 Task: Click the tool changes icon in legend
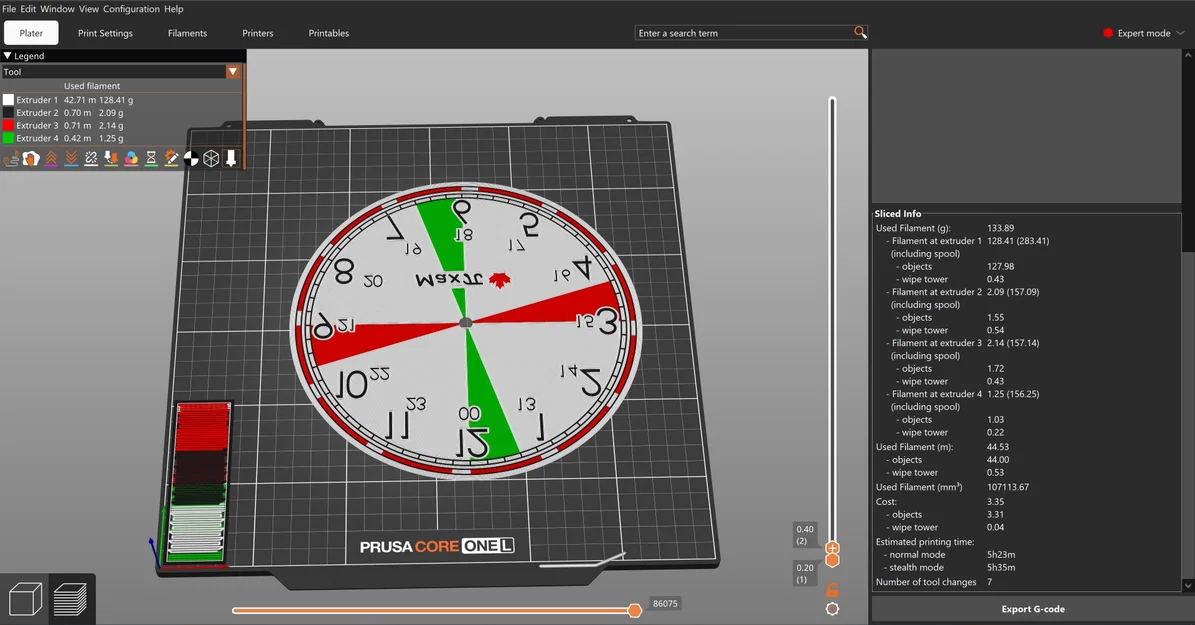point(111,159)
